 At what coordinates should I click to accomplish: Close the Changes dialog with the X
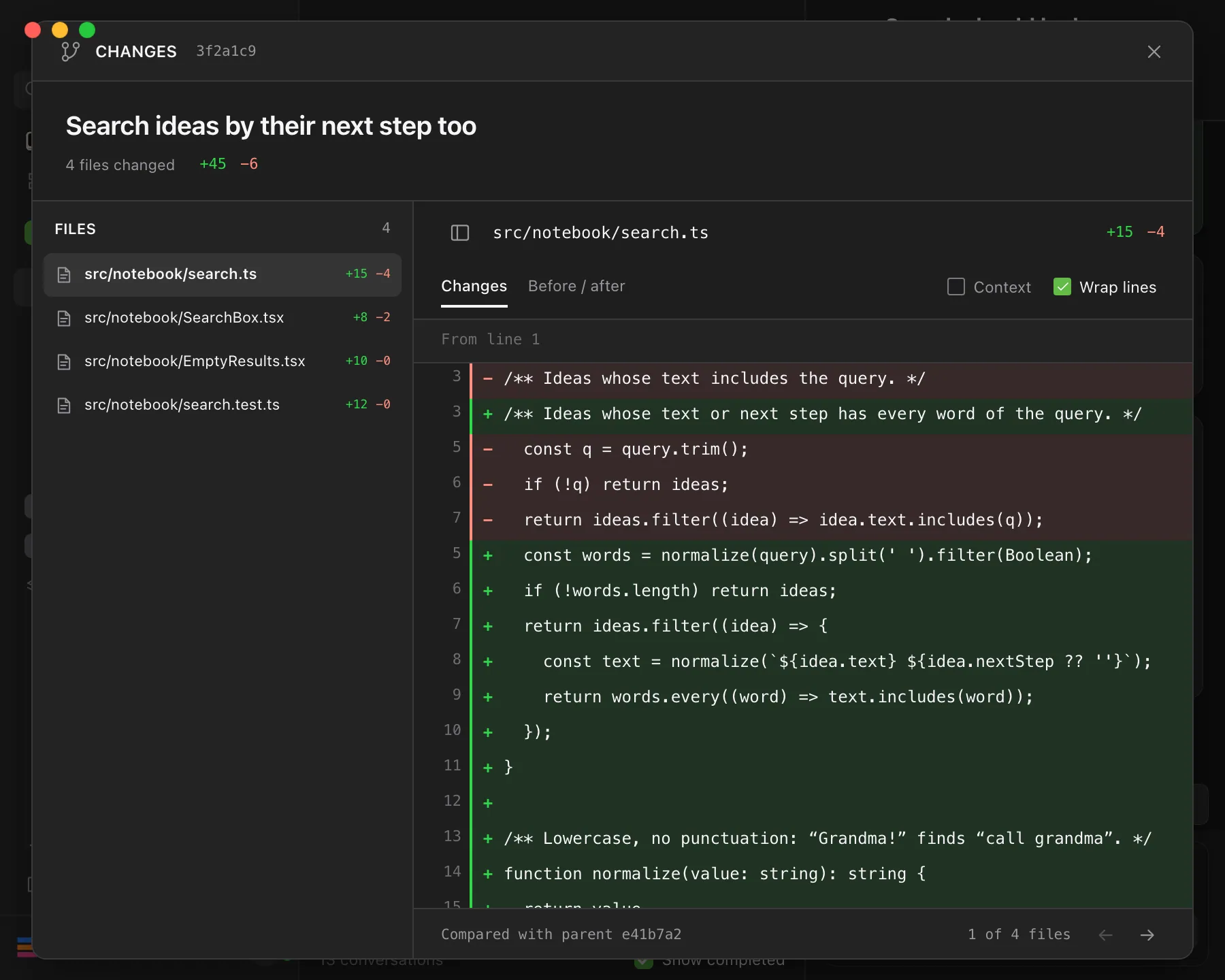[1154, 52]
